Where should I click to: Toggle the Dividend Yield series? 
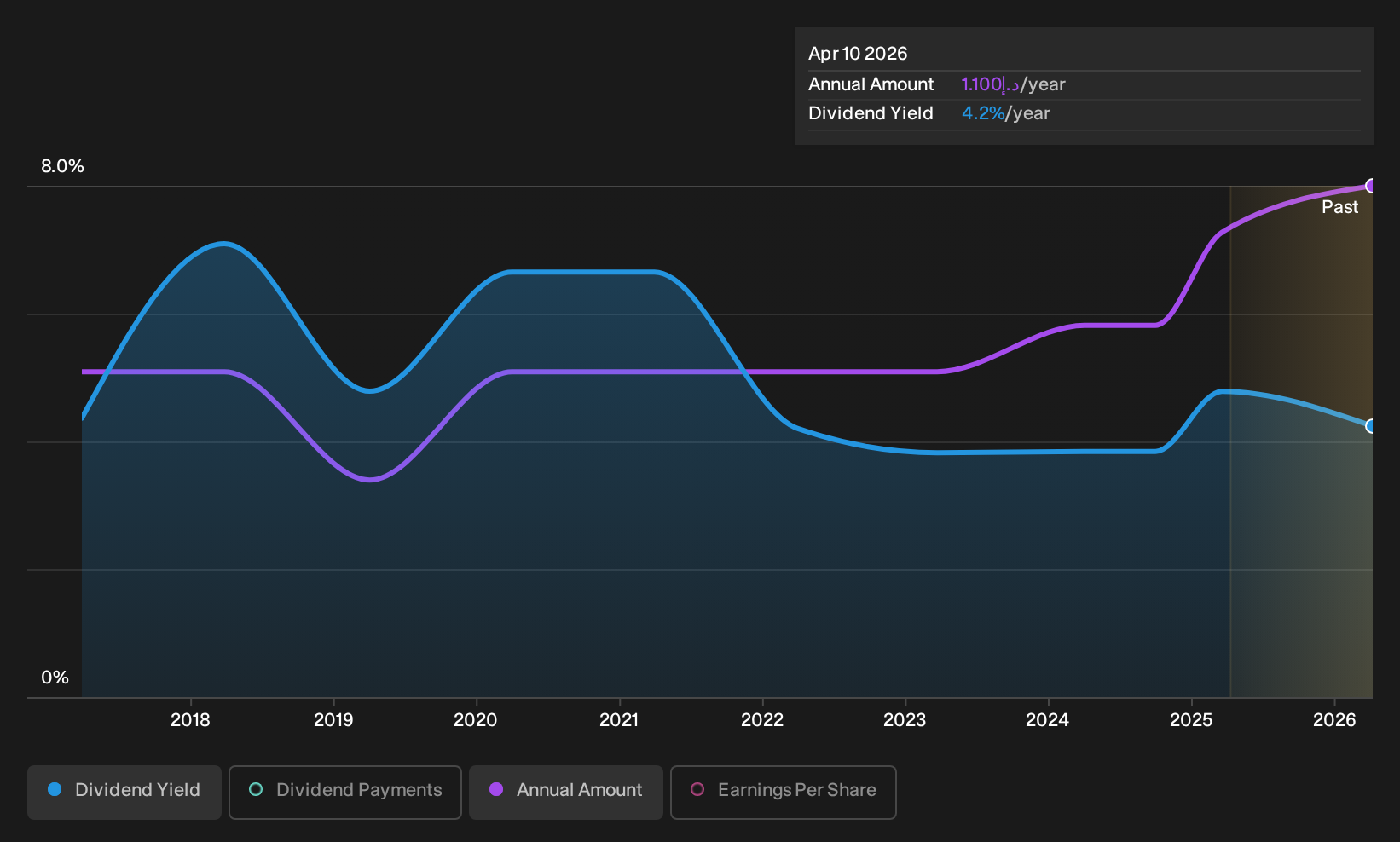[x=124, y=793]
